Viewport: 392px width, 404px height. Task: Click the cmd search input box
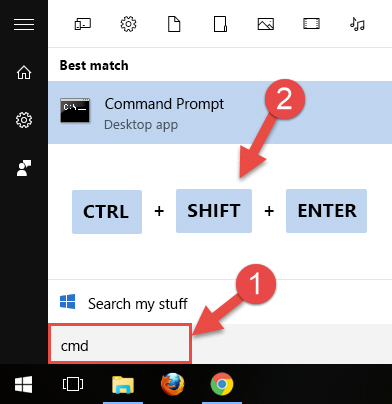(x=120, y=344)
